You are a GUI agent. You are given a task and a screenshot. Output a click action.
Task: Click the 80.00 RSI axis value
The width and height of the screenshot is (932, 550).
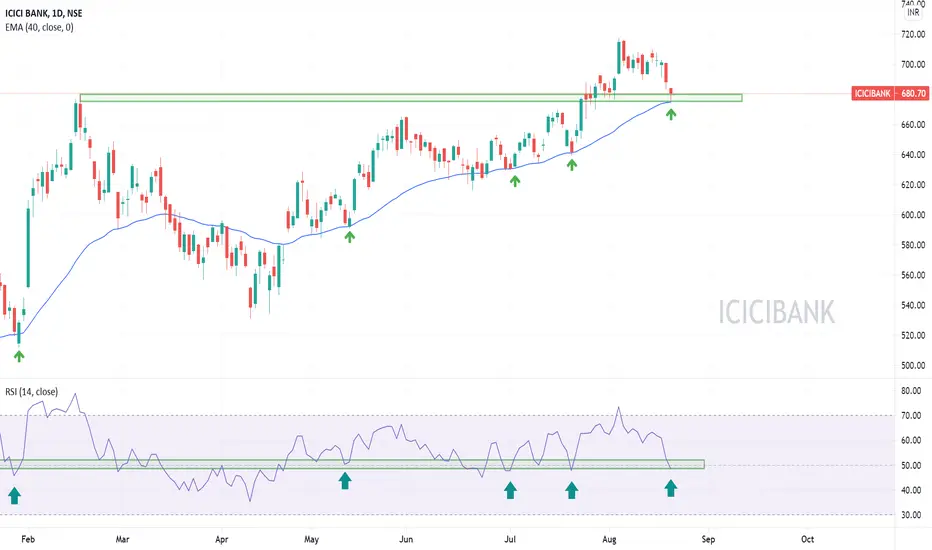pos(911,391)
